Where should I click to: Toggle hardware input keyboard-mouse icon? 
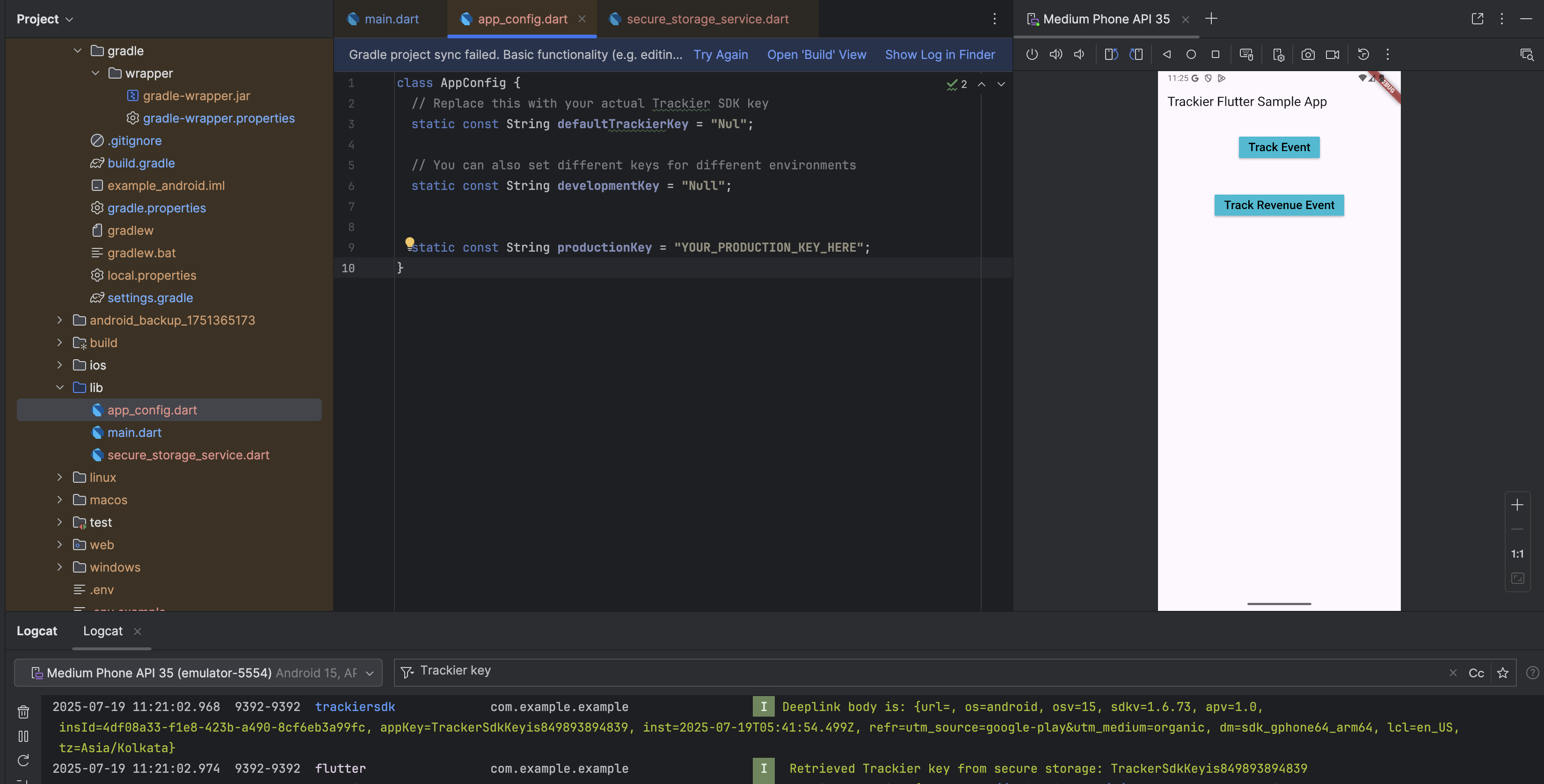point(1246,55)
